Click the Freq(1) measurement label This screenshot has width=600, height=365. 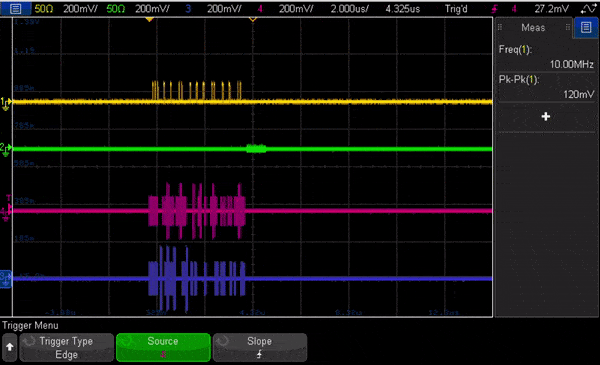pyautogui.click(x=515, y=49)
